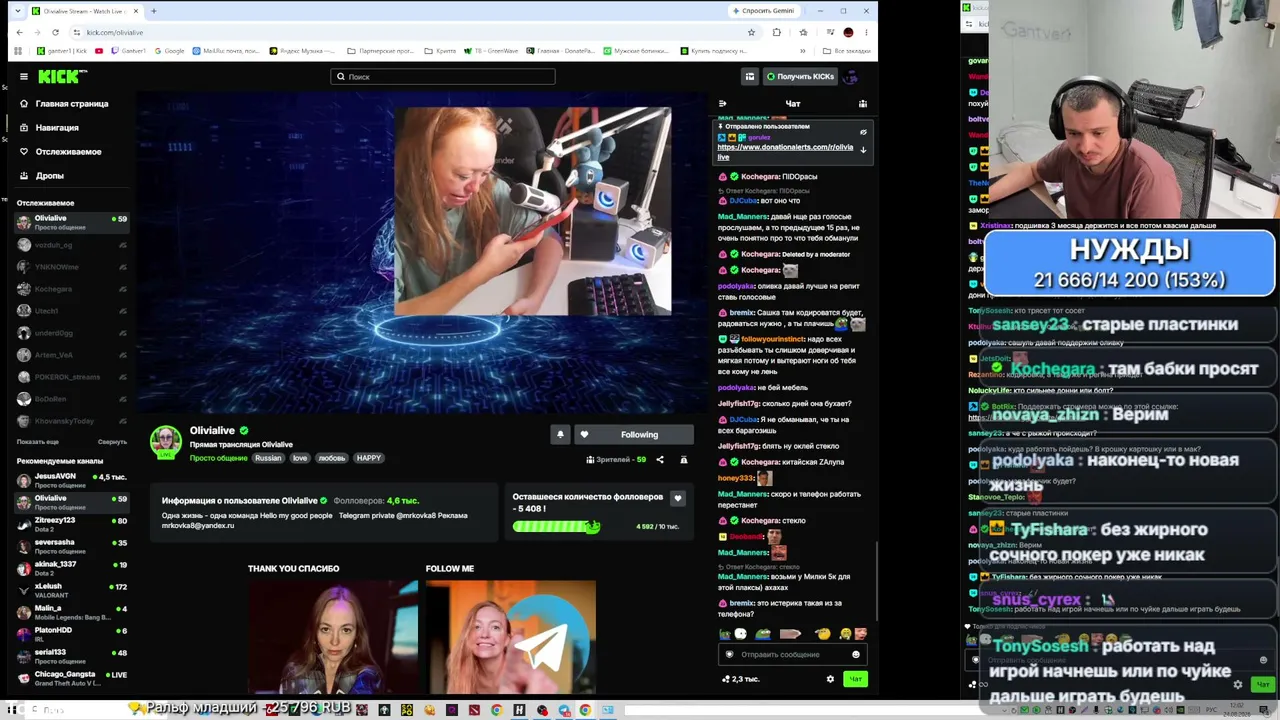Share the Olivialive stream

point(660,460)
